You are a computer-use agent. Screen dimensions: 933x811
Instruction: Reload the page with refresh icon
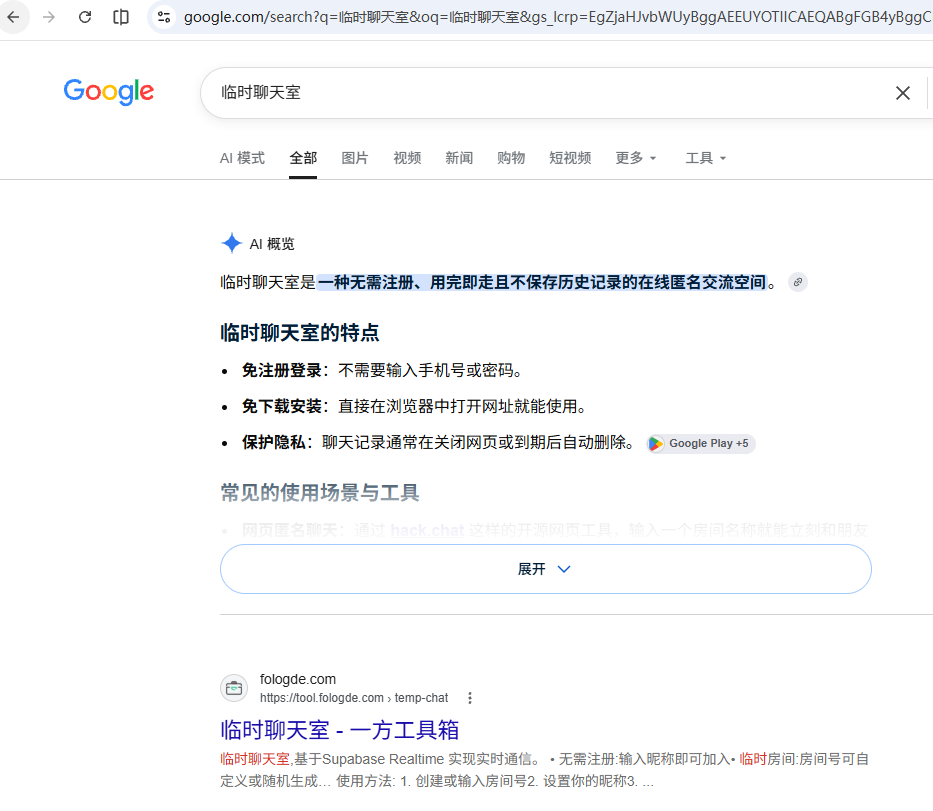coord(85,17)
